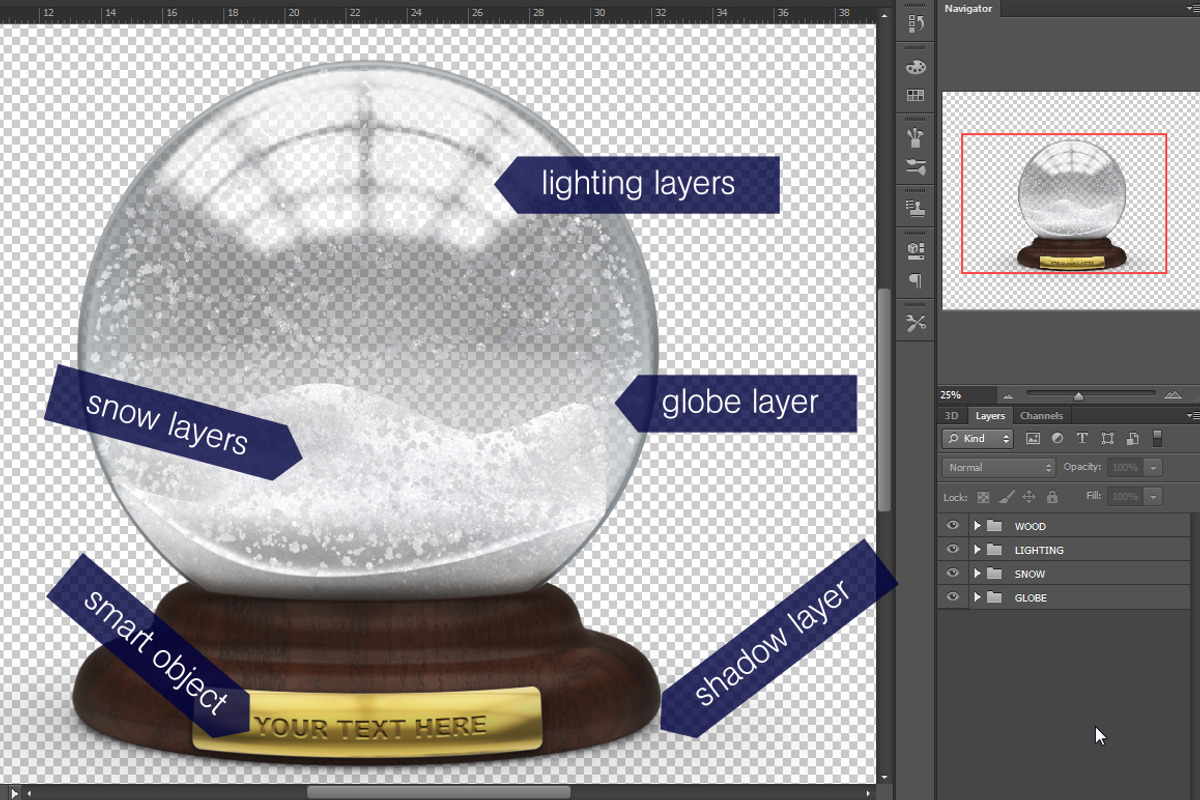This screenshot has width=1200, height=800.
Task: Select the Layers tab
Action: click(990, 415)
